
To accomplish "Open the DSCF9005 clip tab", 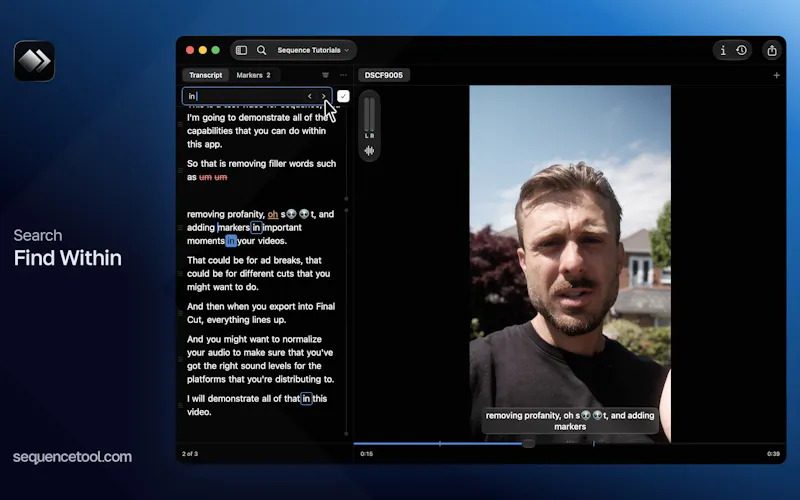I will (x=384, y=75).
